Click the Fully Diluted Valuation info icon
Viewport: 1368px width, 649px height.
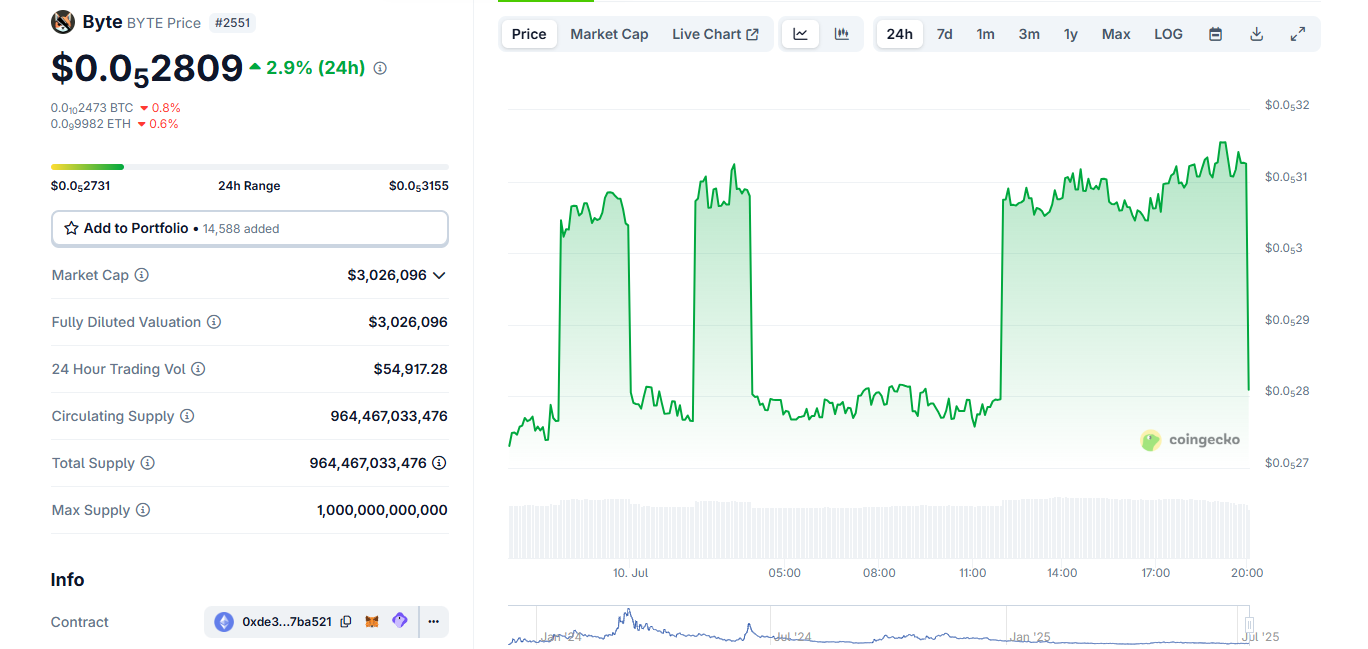(x=214, y=322)
